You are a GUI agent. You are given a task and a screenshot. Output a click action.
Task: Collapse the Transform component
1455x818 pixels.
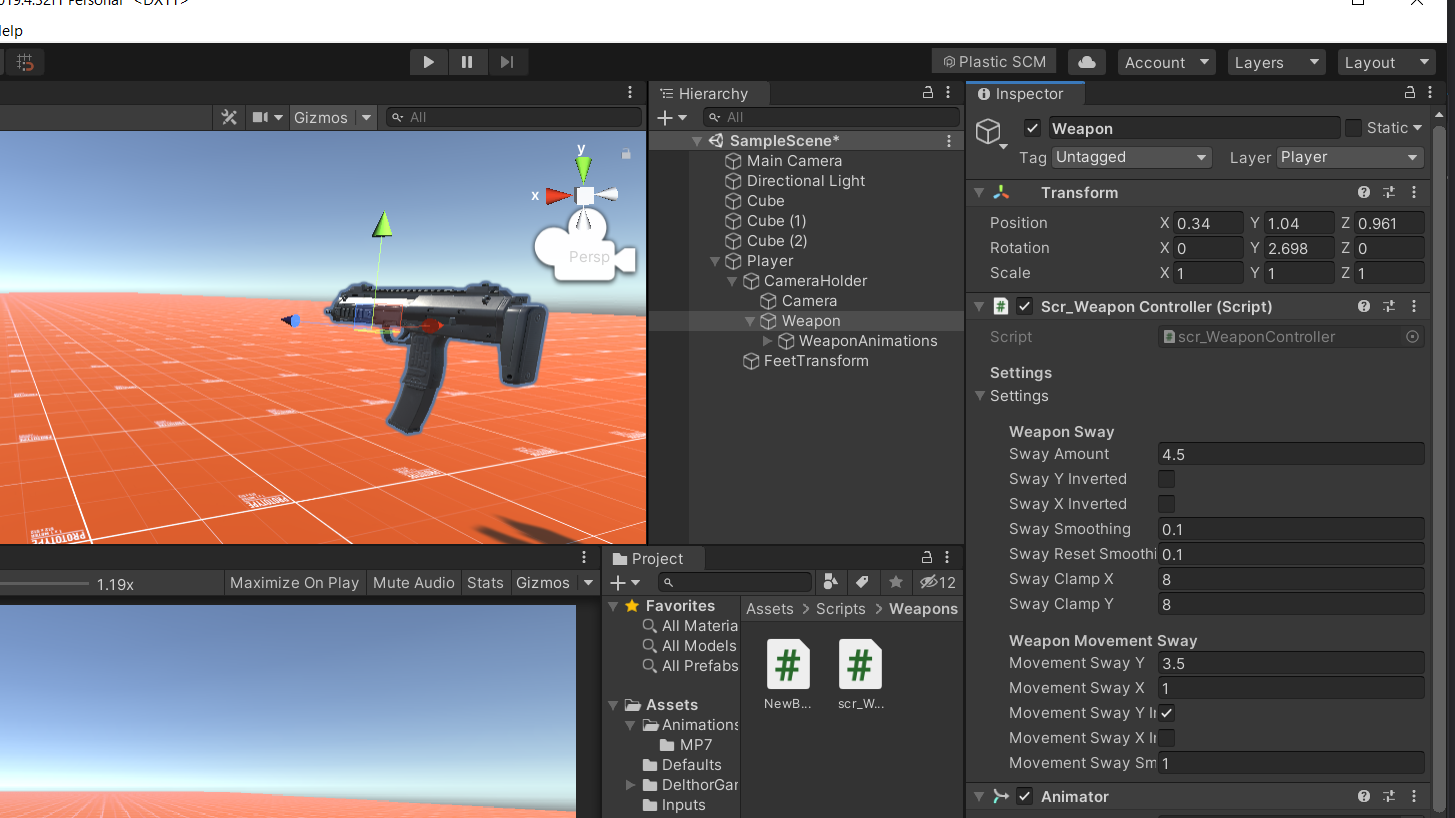point(980,192)
